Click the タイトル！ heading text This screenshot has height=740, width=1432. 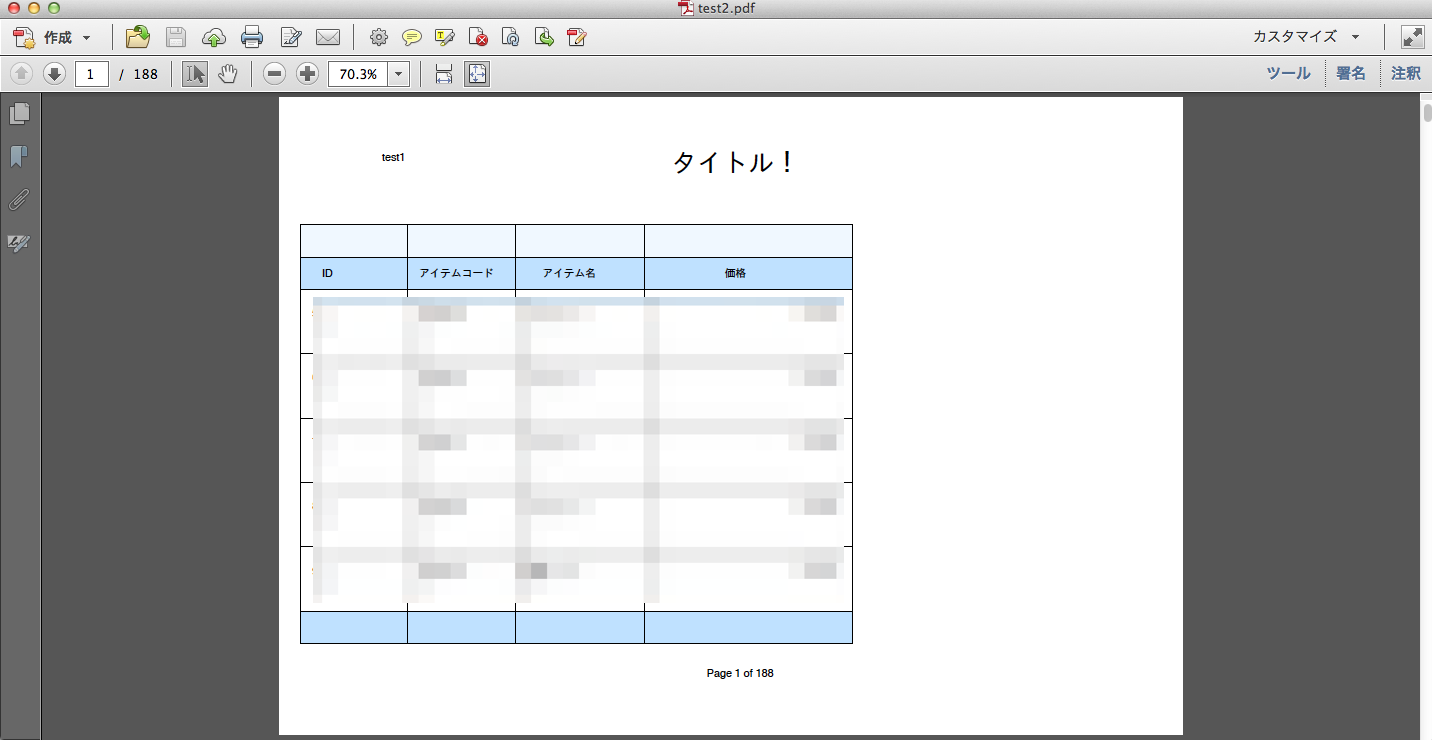click(x=735, y=162)
